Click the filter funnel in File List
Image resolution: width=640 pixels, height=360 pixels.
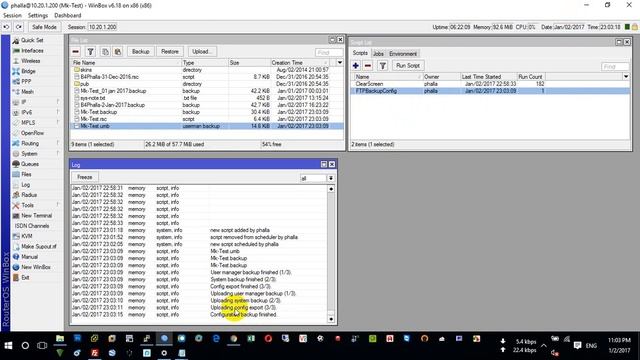tap(91, 51)
